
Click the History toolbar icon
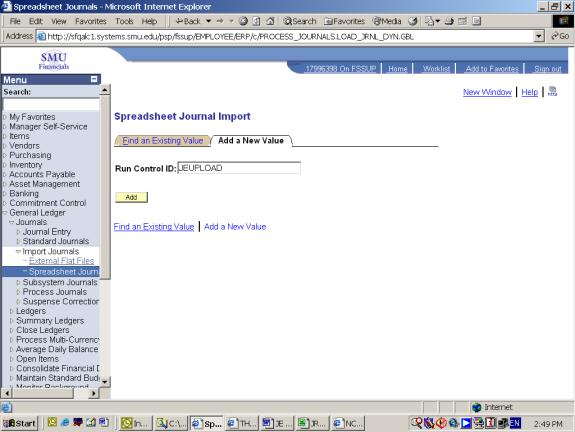point(413,21)
